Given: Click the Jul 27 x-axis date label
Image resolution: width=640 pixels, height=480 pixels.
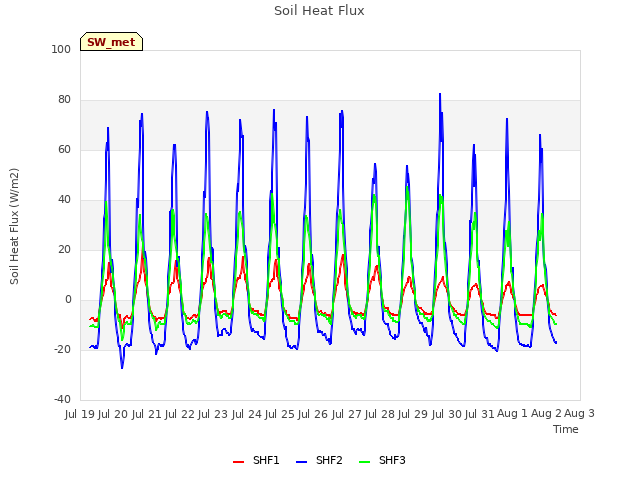Looking at the screenshot, I should tap(347, 414).
